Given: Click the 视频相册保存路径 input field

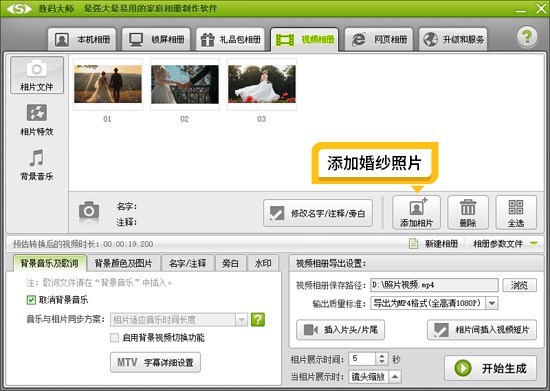Looking at the screenshot, I should (434, 285).
